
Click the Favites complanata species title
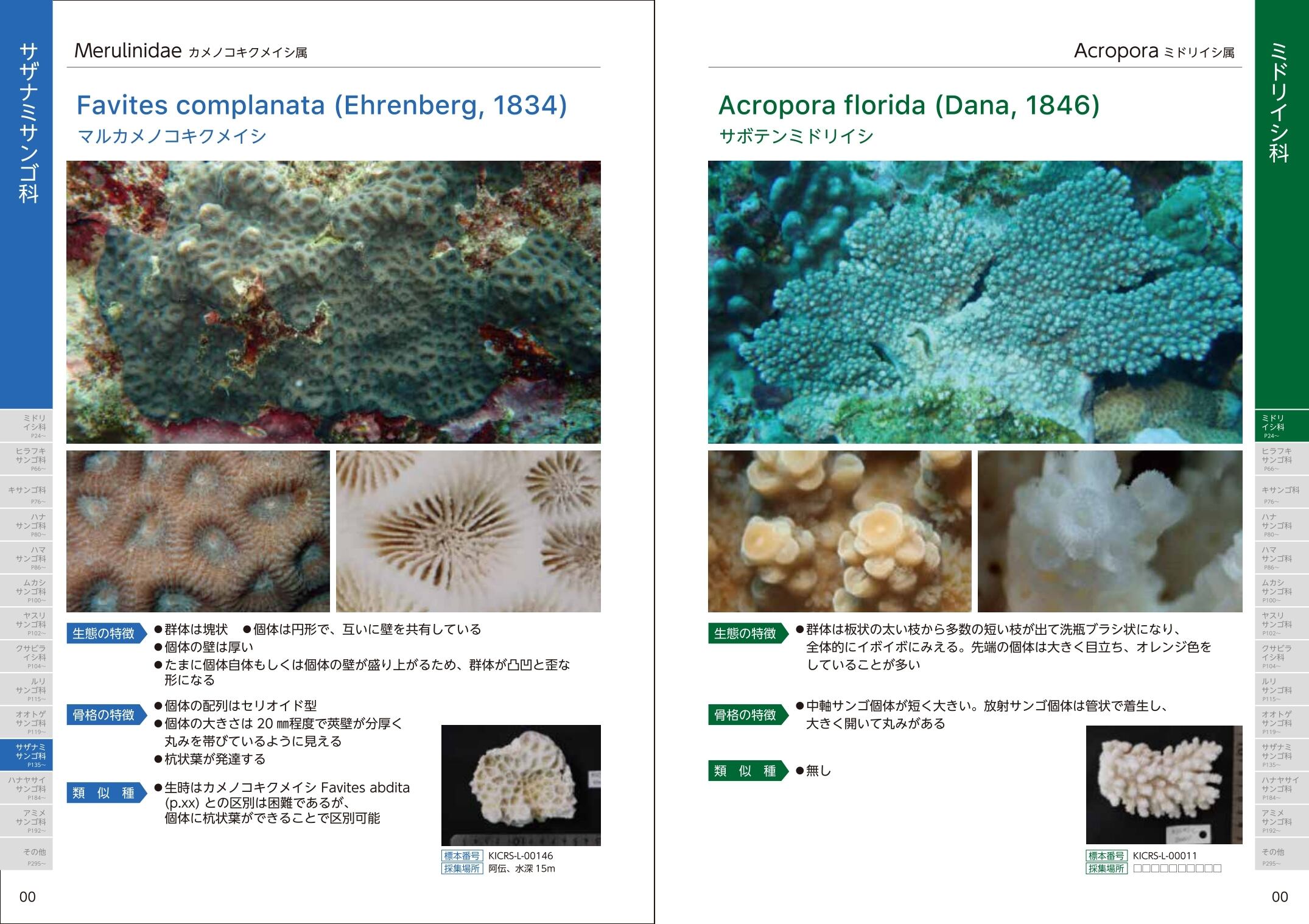pyautogui.click(x=321, y=105)
